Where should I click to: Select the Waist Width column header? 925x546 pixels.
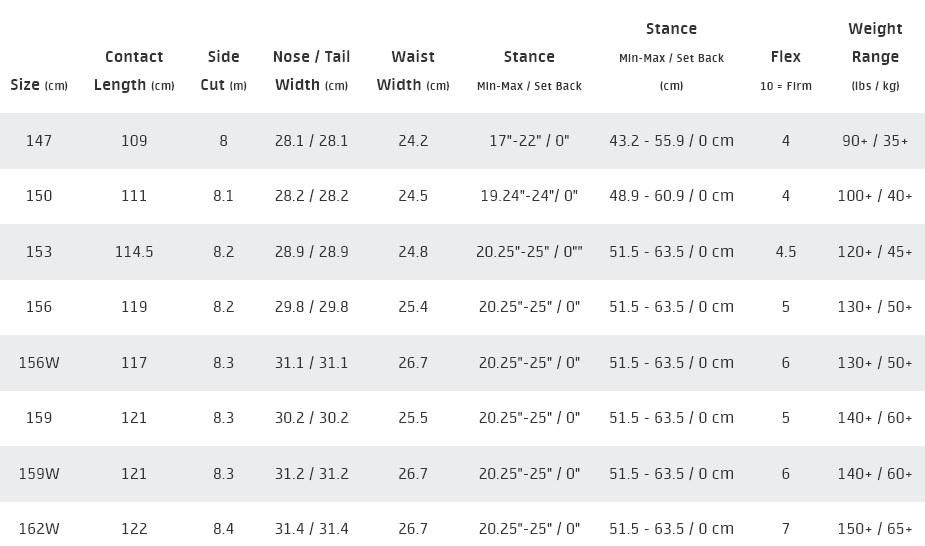pos(413,71)
